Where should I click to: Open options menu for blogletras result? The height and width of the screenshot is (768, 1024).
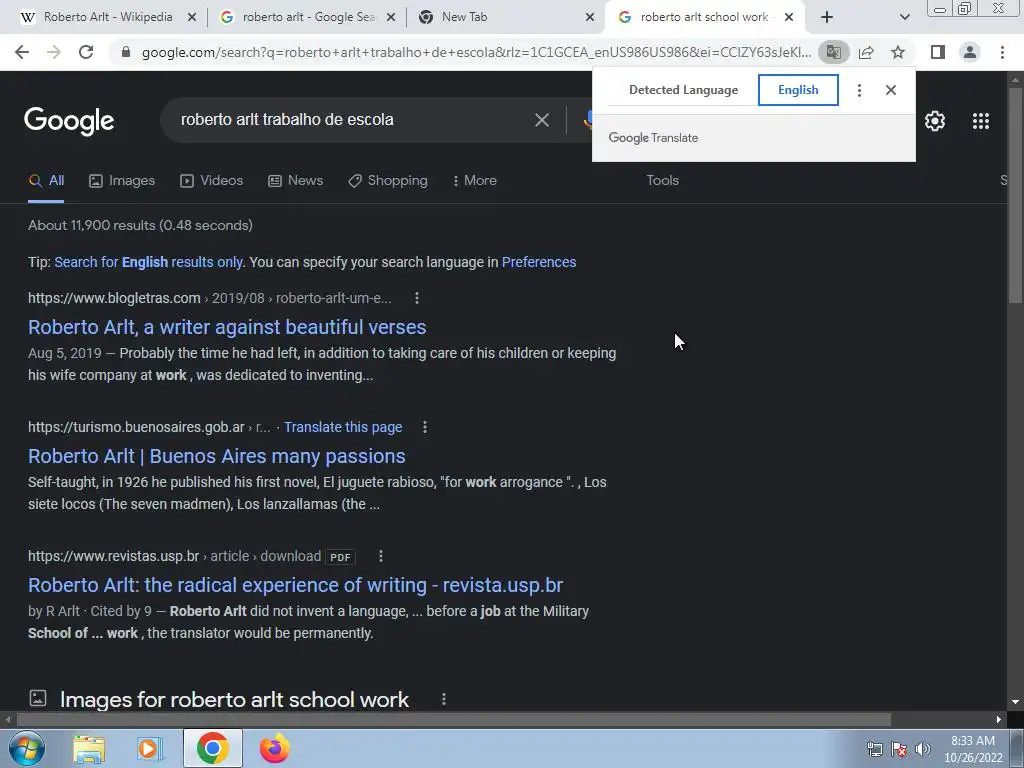[417, 298]
